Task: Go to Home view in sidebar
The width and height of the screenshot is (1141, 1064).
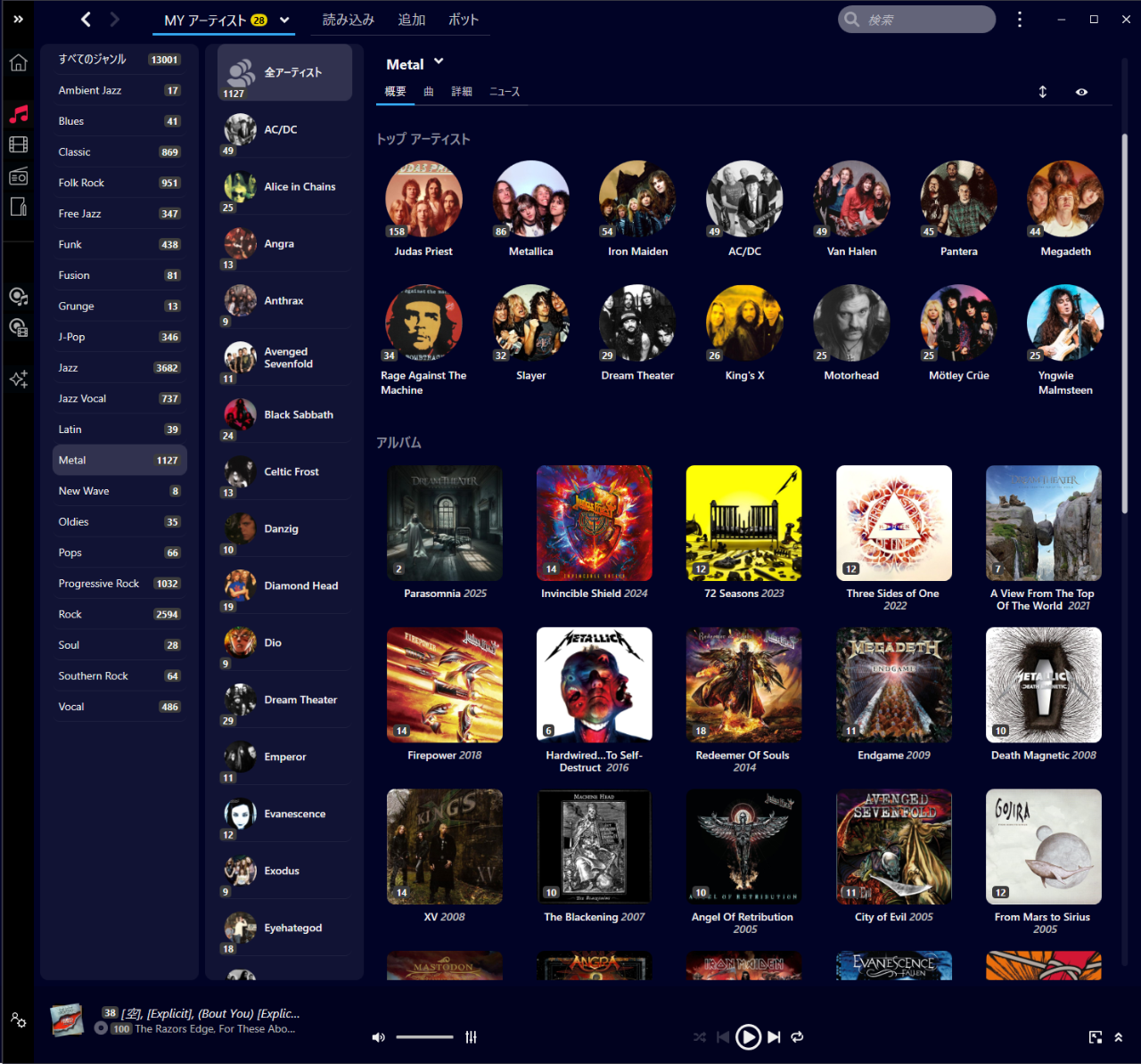Action: click(x=18, y=63)
